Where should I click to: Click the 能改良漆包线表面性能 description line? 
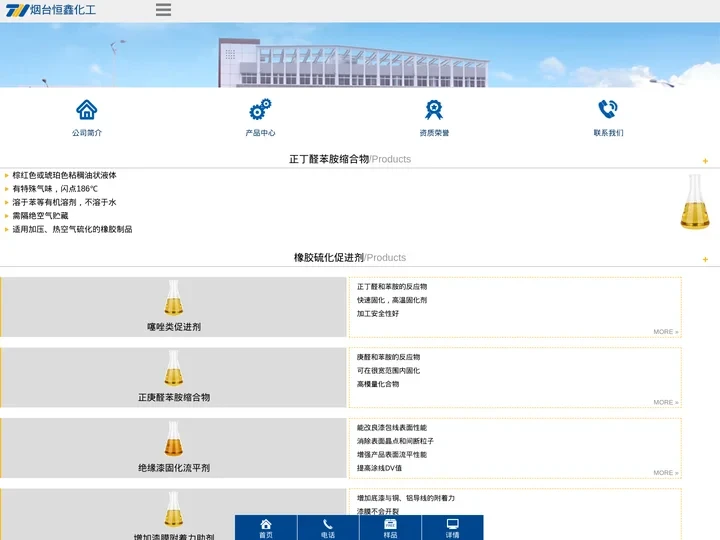[x=392, y=428]
